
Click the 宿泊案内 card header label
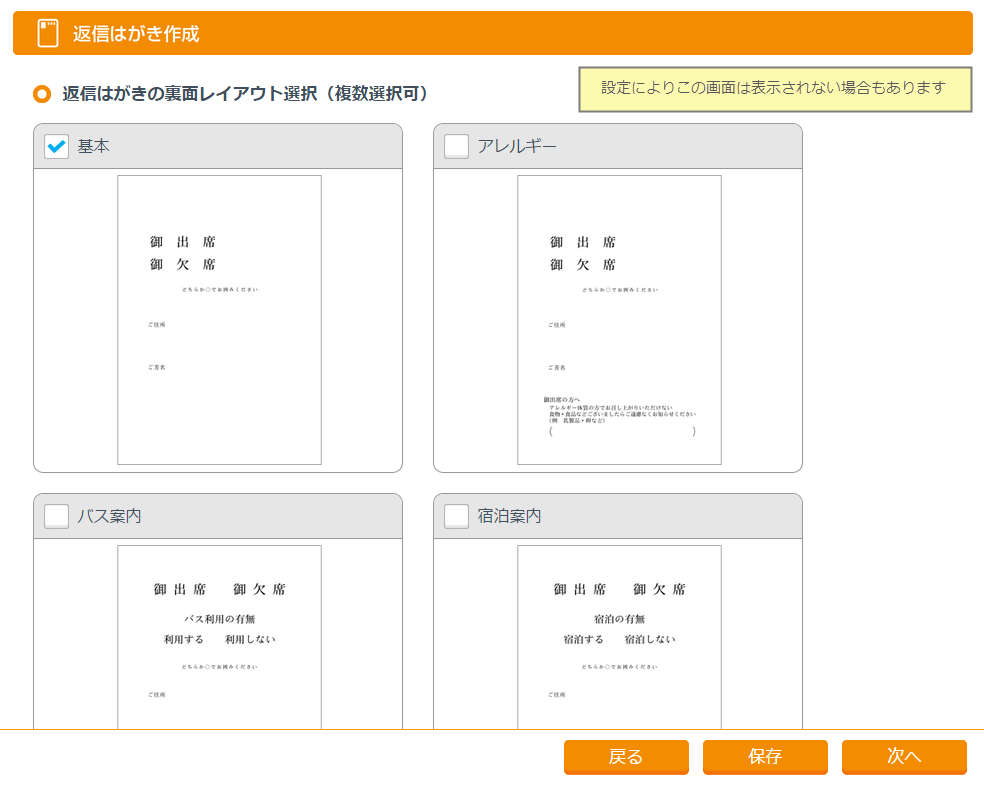click(x=509, y=517)
